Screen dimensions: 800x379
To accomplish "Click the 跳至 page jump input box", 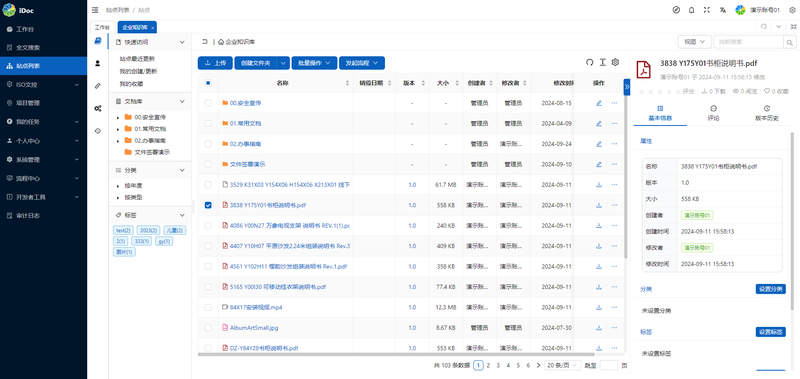I will (x=609, y=365).
